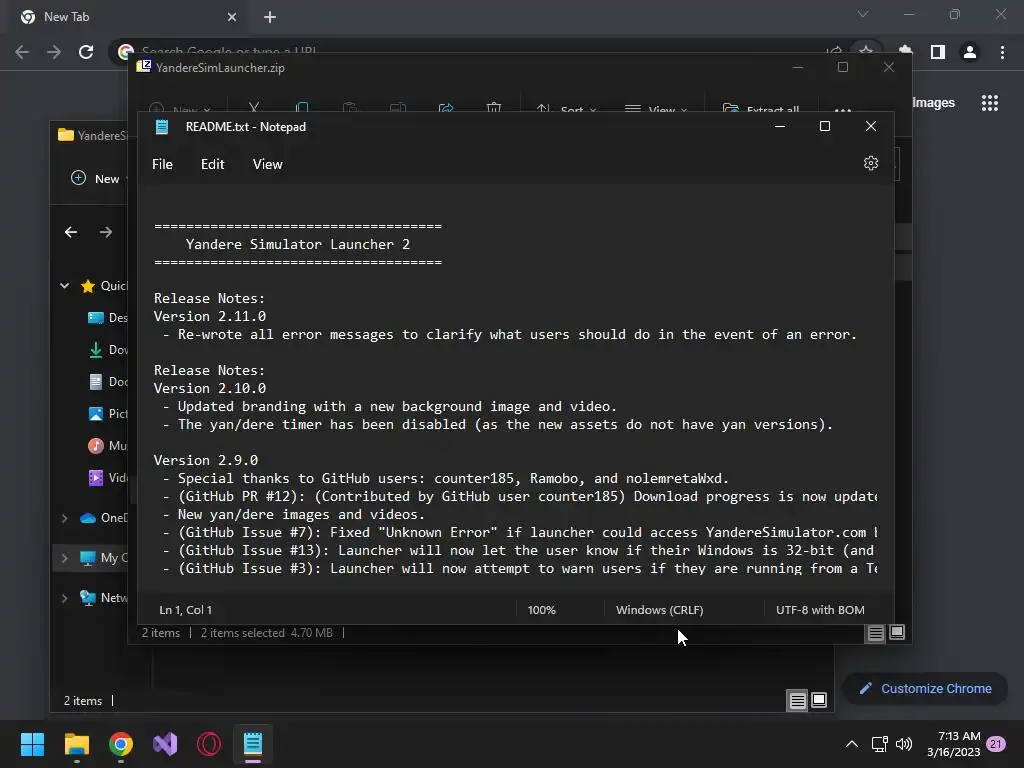The width and height of the screenshot is (1024, 768).
Task: Open Opera browser from taskbar
Action: point(209,744)
